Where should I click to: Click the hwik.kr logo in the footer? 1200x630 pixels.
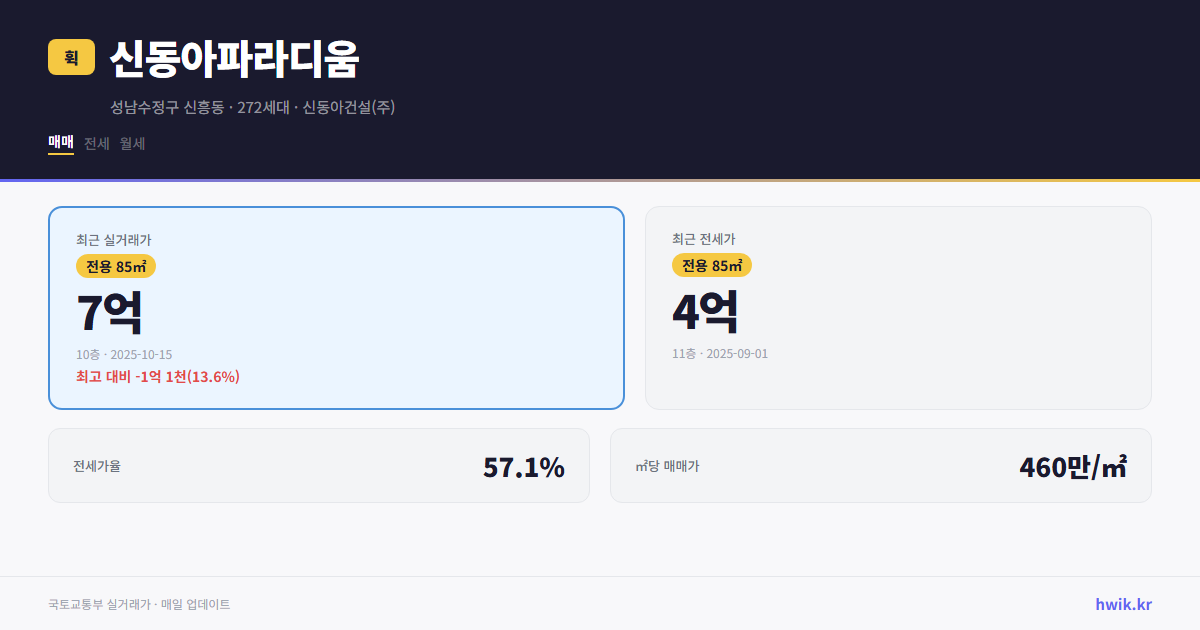coord(1122,604)
